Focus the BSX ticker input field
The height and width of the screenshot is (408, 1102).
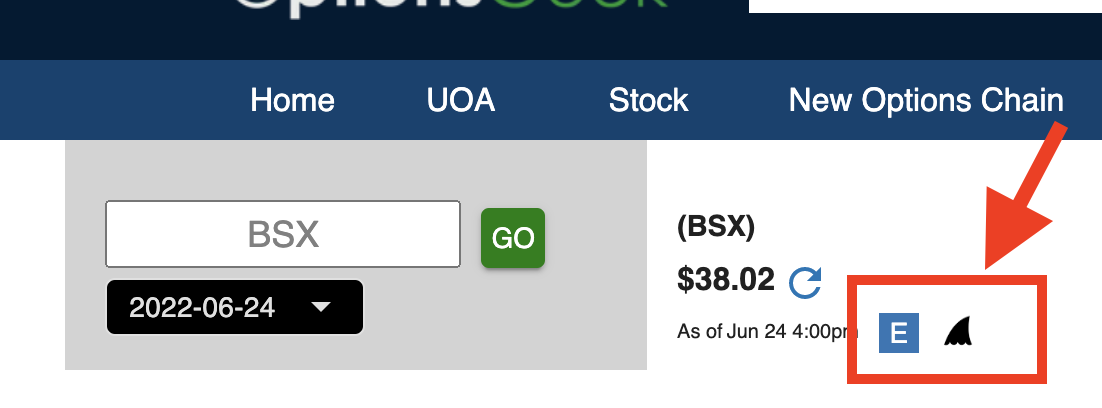(283, 234)
